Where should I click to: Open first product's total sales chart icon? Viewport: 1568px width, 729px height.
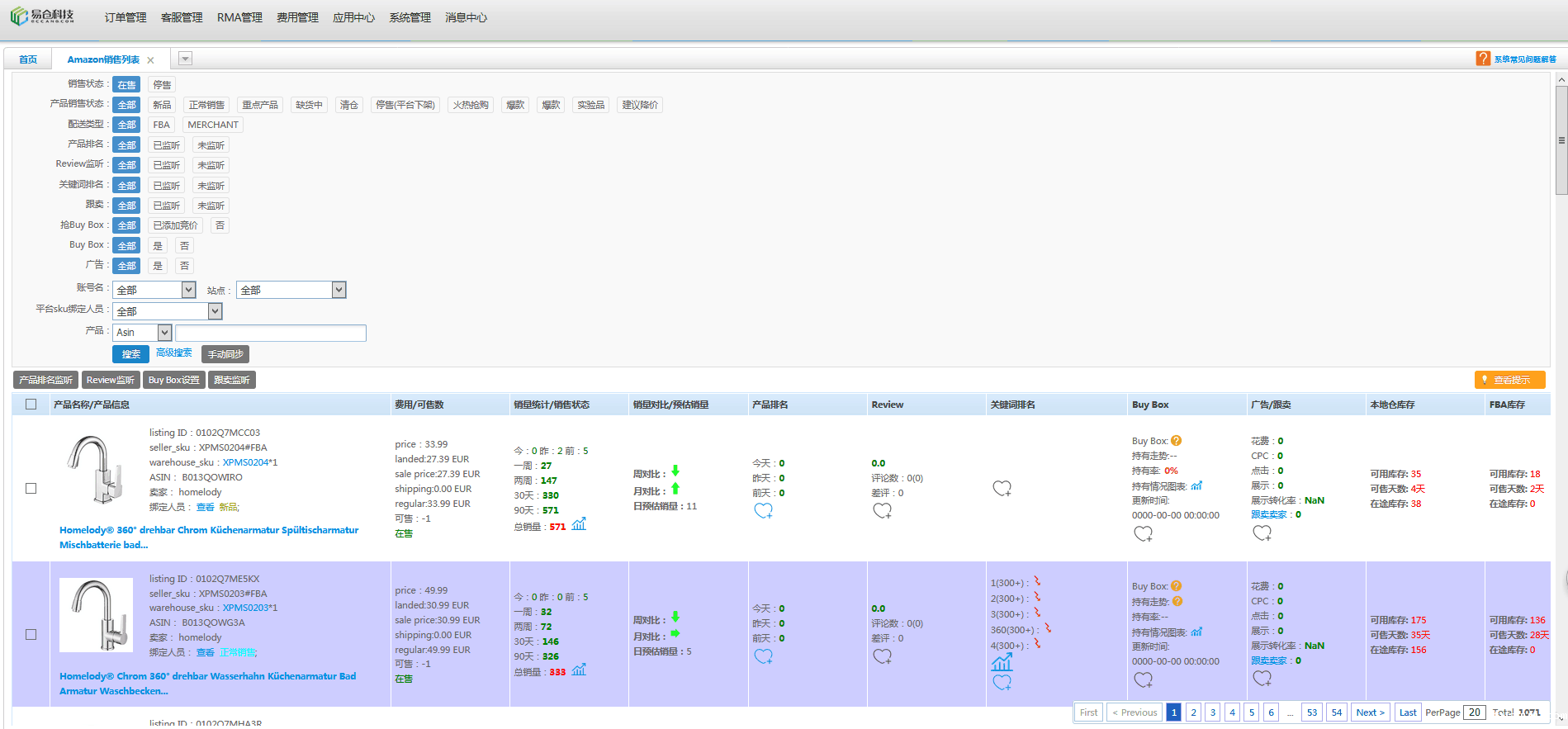click(x=579, y=524)
